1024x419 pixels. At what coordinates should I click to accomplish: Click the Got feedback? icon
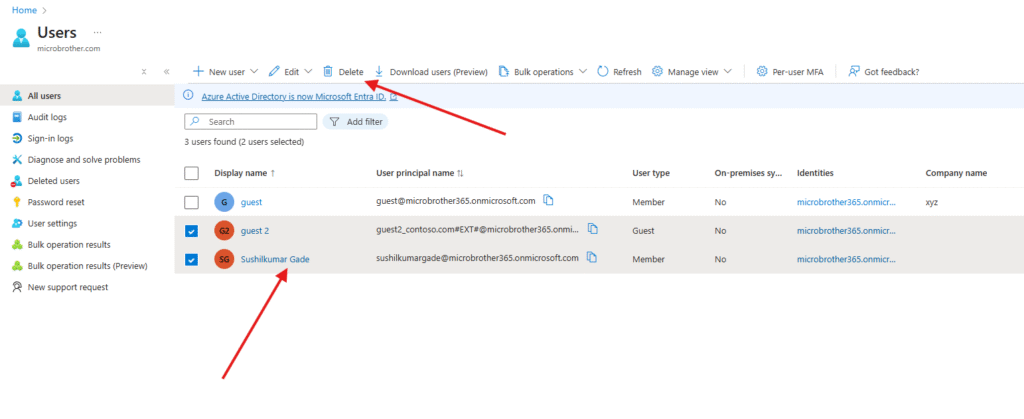(x=854, y=72)
